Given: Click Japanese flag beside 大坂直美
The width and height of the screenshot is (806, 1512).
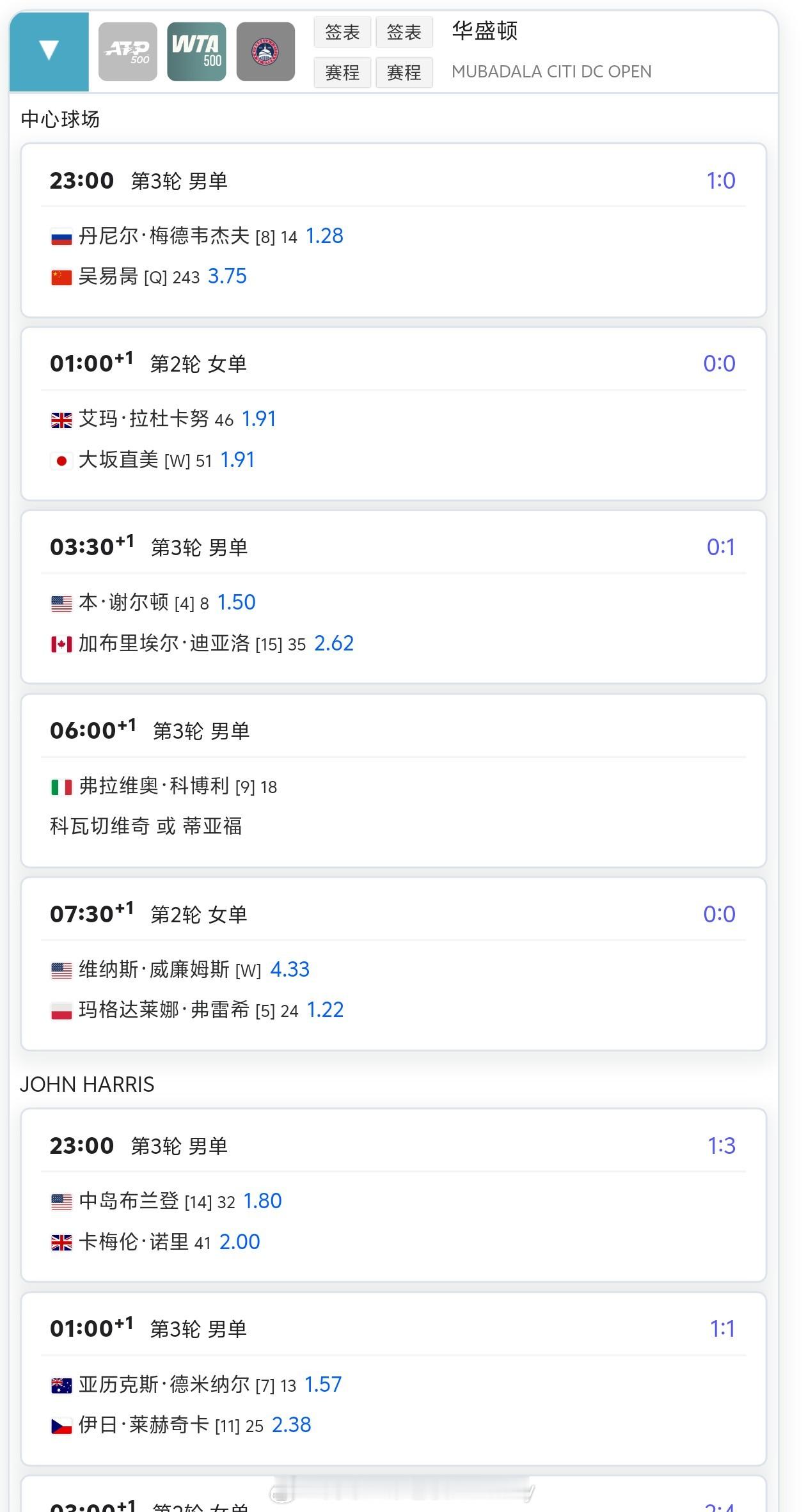Looking at the screenshot, I should [61, 461].
